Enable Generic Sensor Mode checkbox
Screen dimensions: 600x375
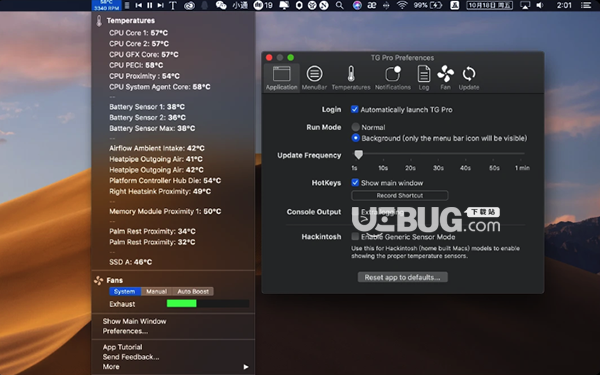coord(355,236)
